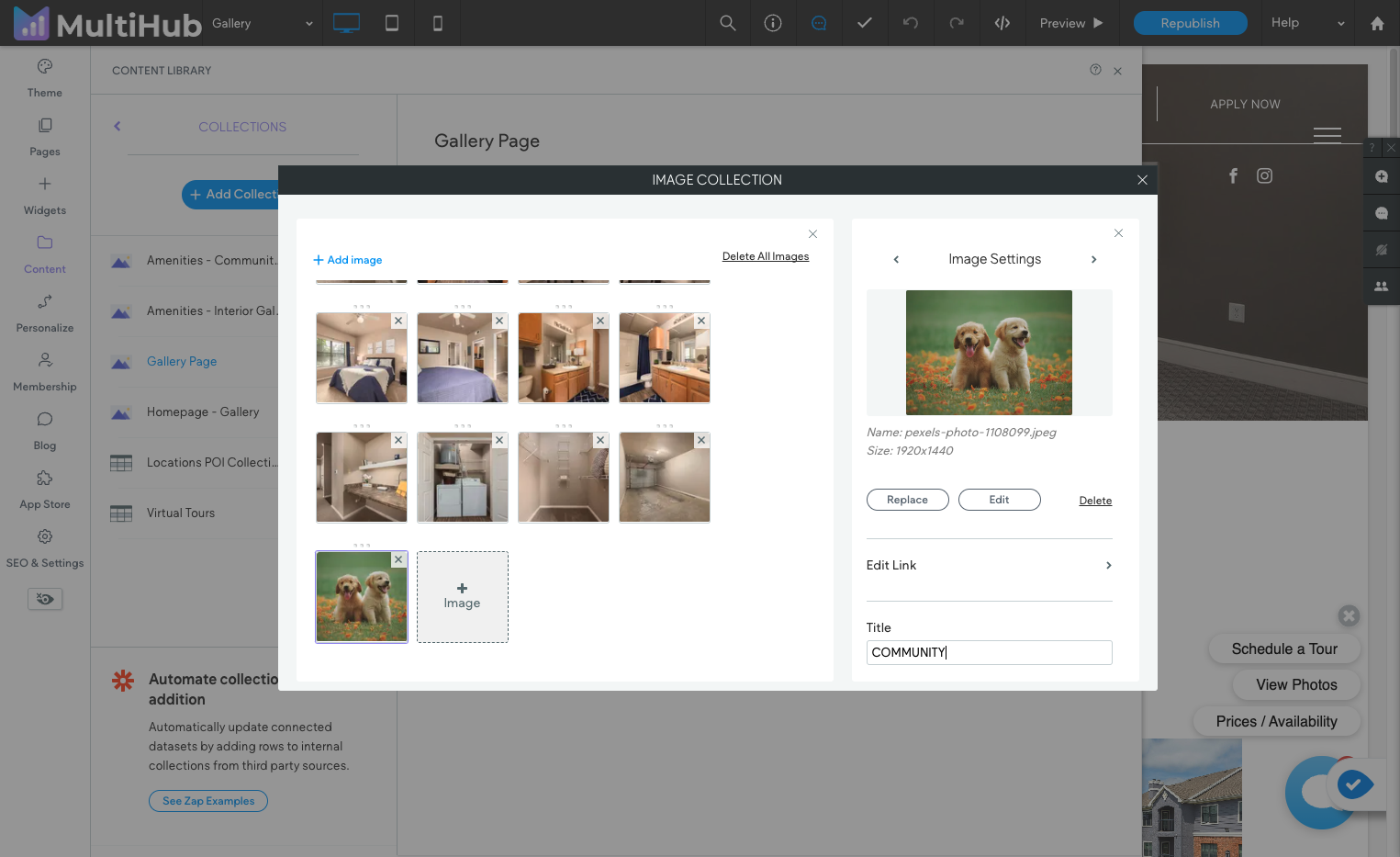Go to next image in Image Settings
Image resolution: width=1400 pixels, height=857 pixels.
(1093, 260)
